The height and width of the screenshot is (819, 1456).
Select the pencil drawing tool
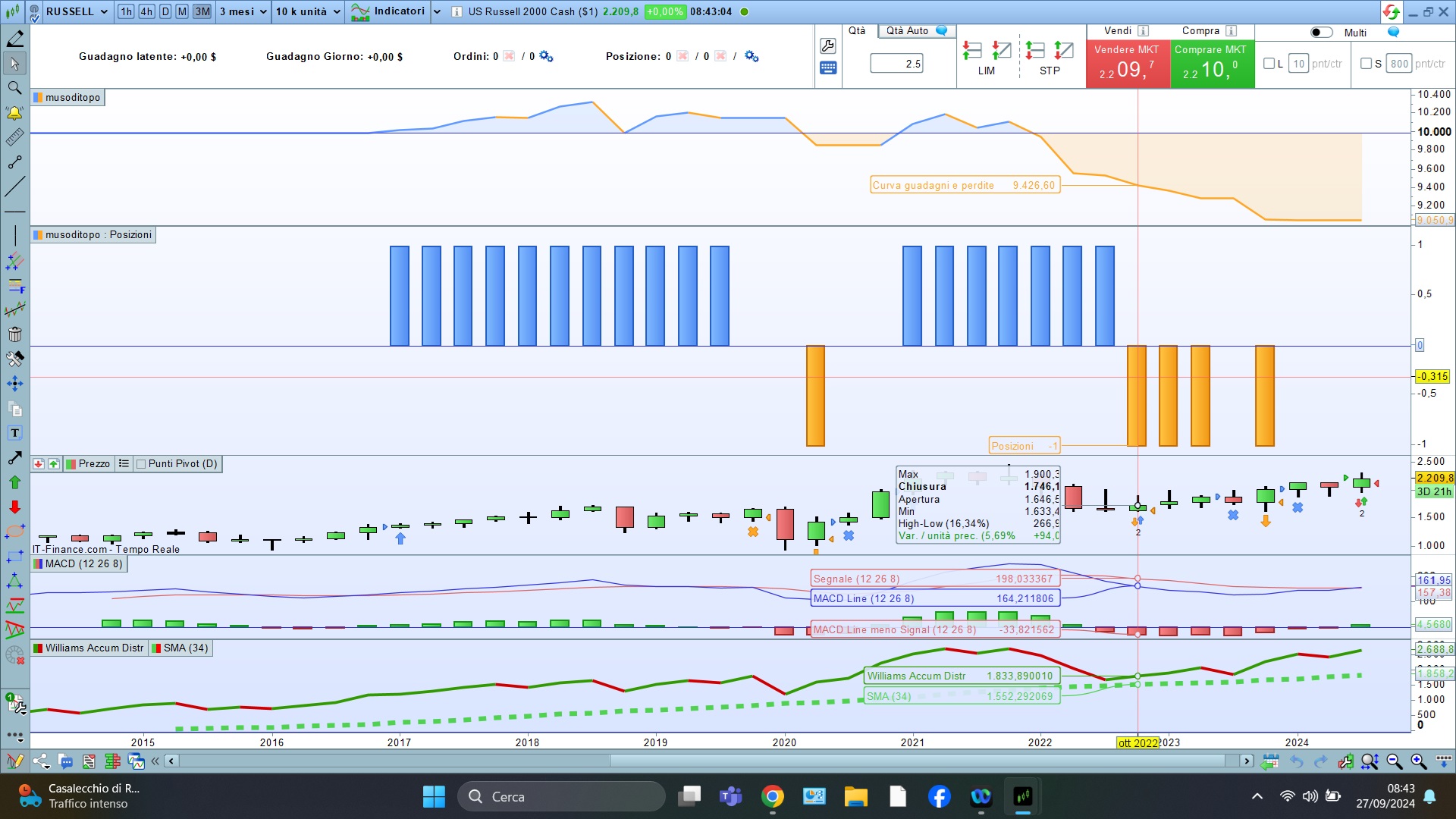14,39
